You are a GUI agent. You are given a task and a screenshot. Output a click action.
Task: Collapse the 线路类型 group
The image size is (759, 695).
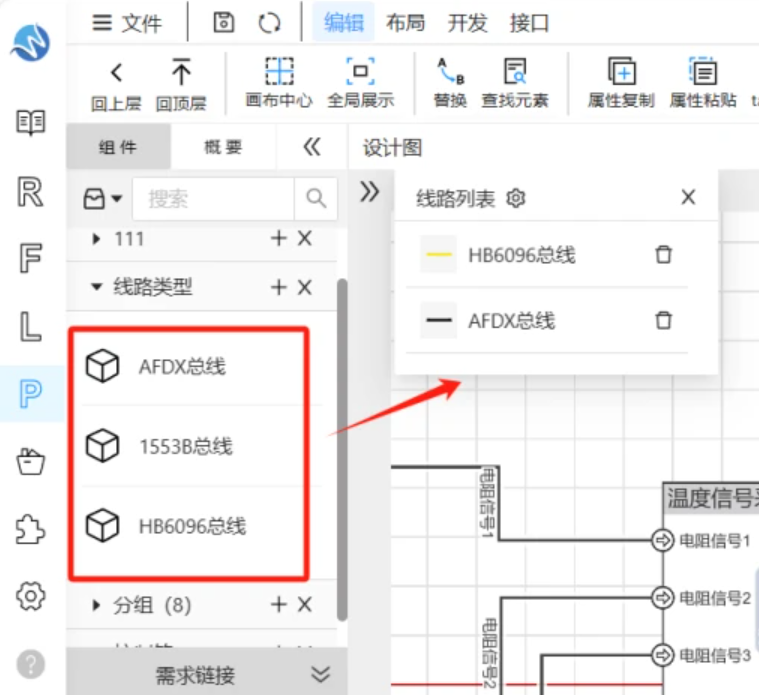click(96, 287)
